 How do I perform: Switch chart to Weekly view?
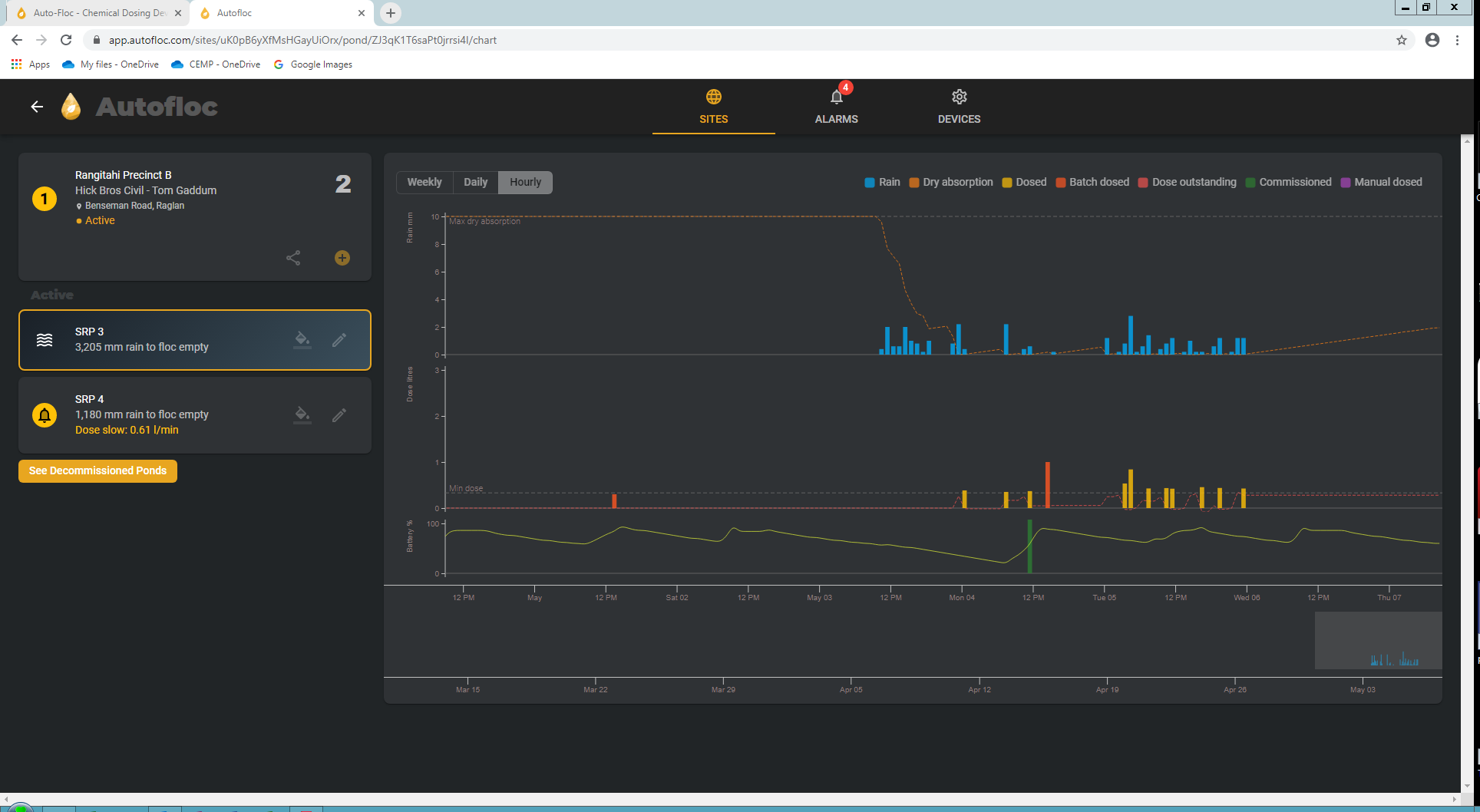[425, 183]
